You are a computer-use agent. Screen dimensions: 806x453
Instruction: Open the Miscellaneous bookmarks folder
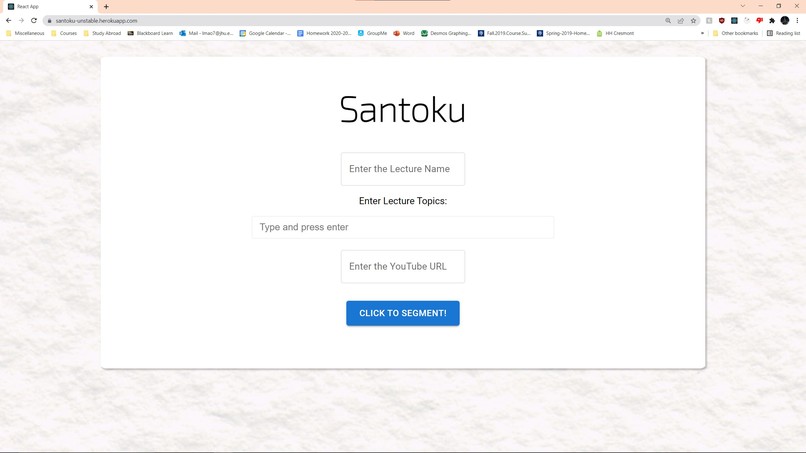(25, 33)
